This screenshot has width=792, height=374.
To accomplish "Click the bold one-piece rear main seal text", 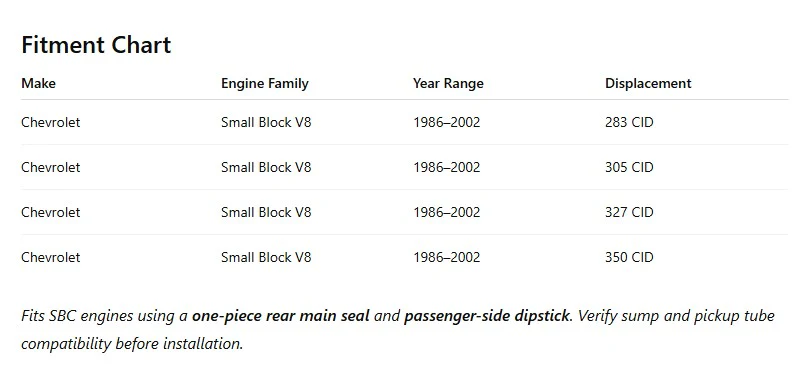I will 280,316.
